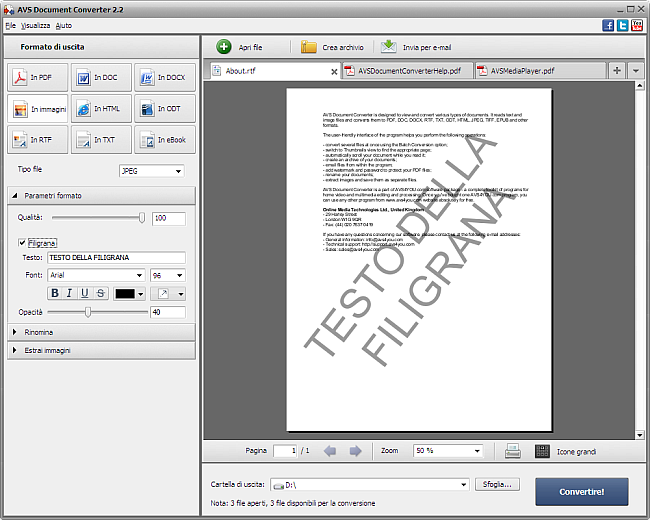Click the Pagina number field

(285, 451)
